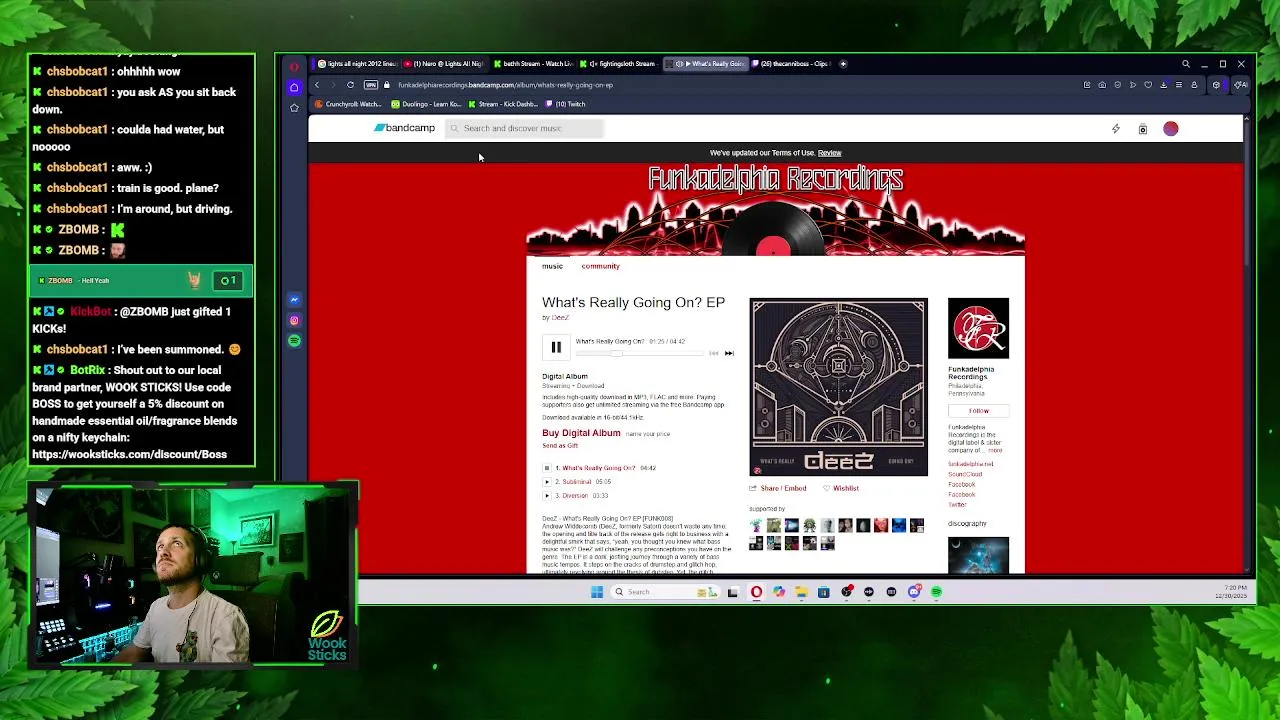Viewport: 1280px width, 720px height.
Task: Switch to the Nero @ Lights All Night tab
Action: click(445, 64)
